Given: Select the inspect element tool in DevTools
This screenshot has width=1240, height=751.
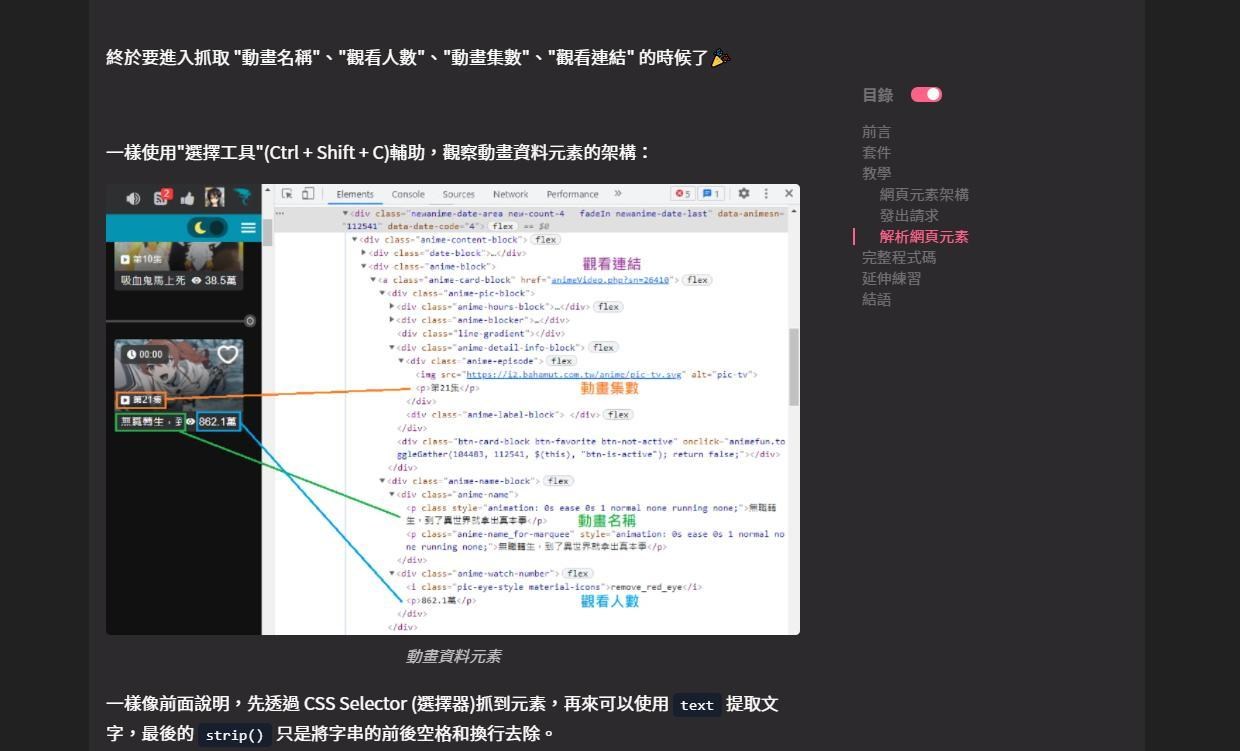Looking at the screenshot, I should point(289,194).
